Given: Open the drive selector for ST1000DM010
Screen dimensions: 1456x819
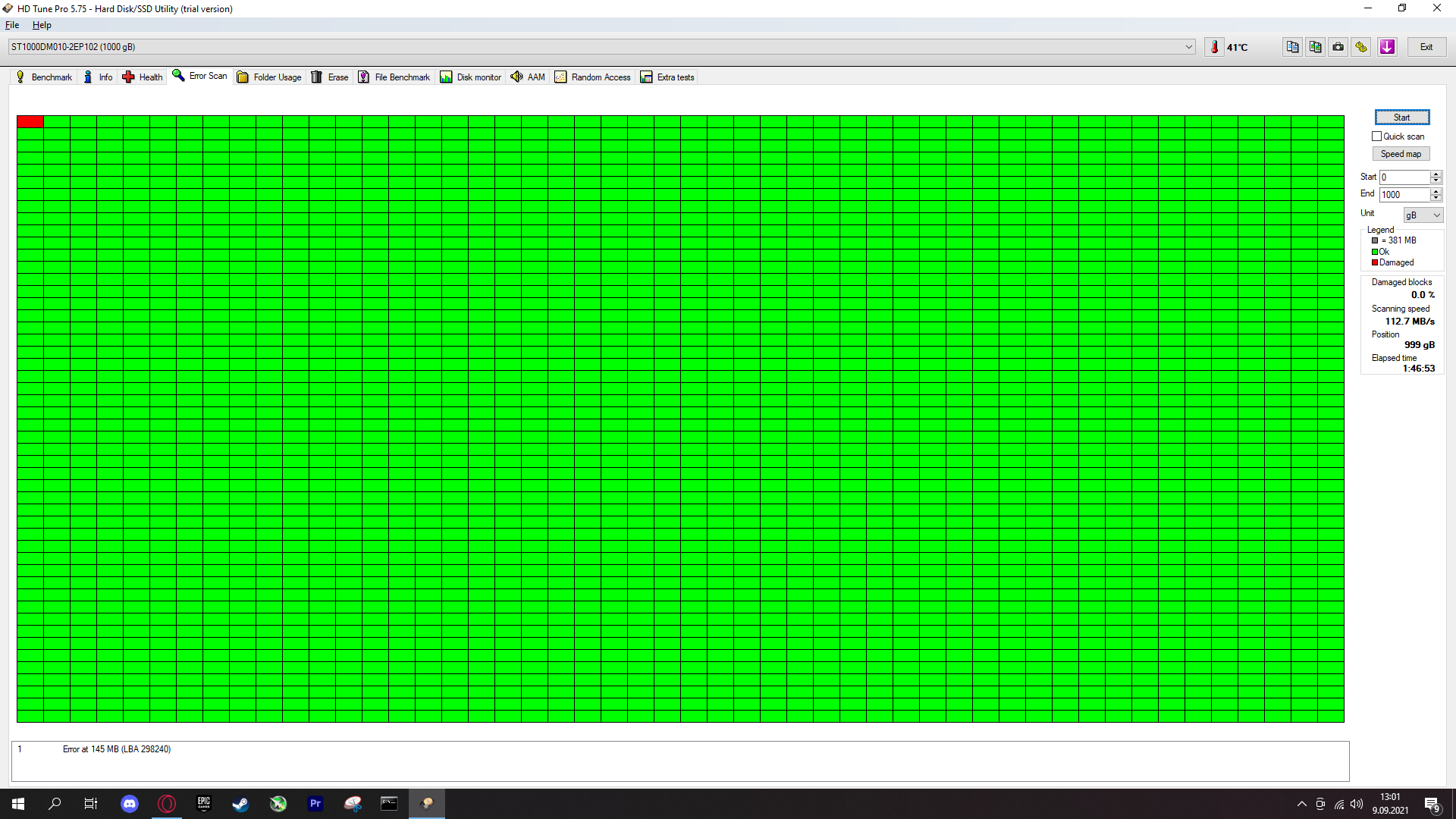Looking at the screenshot, I should pyautogui.click(x=1188, y=46).
